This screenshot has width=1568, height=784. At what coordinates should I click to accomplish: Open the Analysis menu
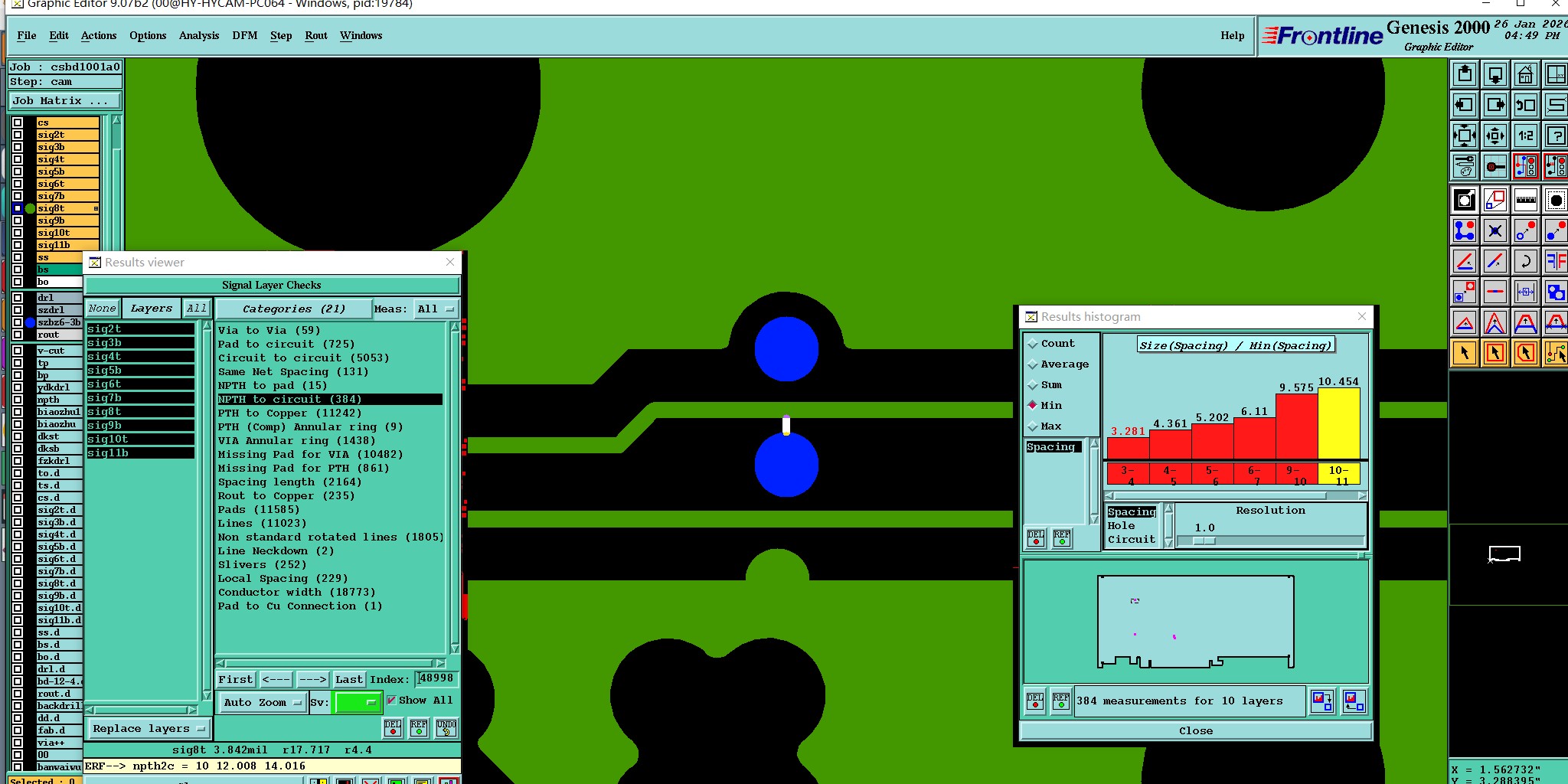(x=199, y=36)
